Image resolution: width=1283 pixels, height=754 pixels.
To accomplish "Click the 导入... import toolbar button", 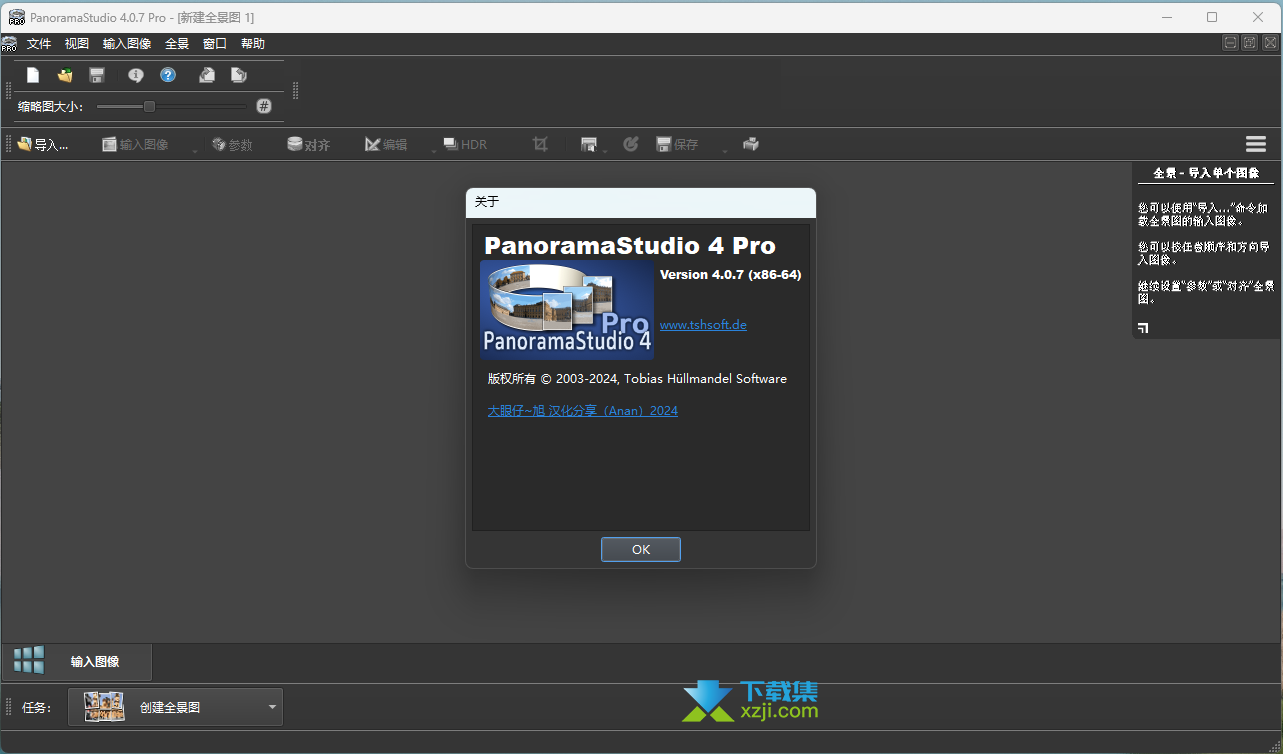I will (x=43, y=144).
